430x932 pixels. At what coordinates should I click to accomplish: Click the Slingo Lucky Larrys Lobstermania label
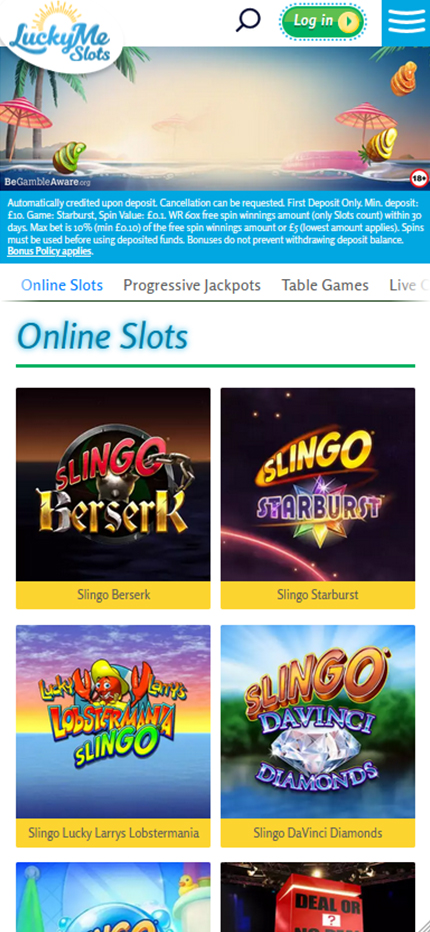(113, 833)
